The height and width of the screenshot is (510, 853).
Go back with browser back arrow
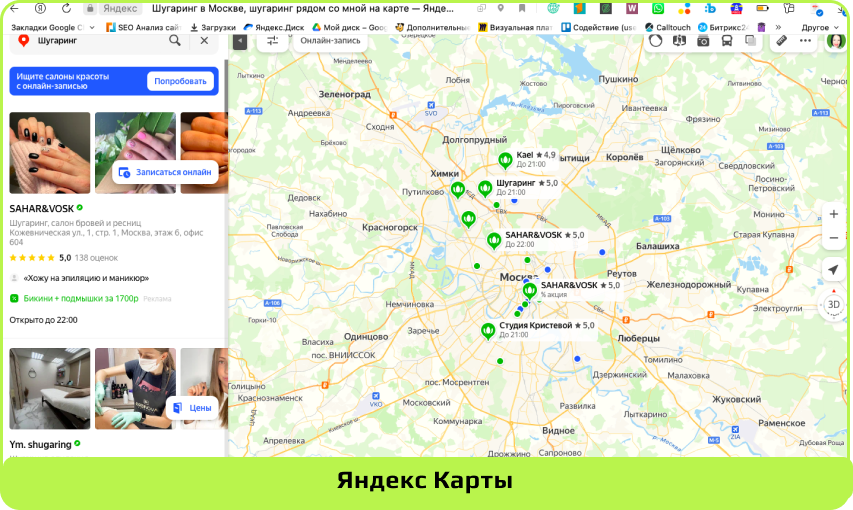click(x=15, y=8)
